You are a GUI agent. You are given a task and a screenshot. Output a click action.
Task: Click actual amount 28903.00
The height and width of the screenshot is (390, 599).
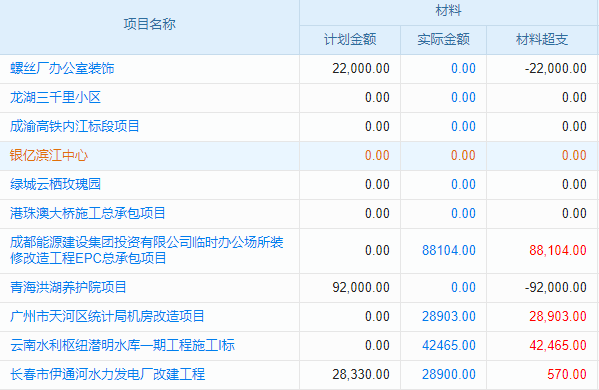click(x=449, y=316)
